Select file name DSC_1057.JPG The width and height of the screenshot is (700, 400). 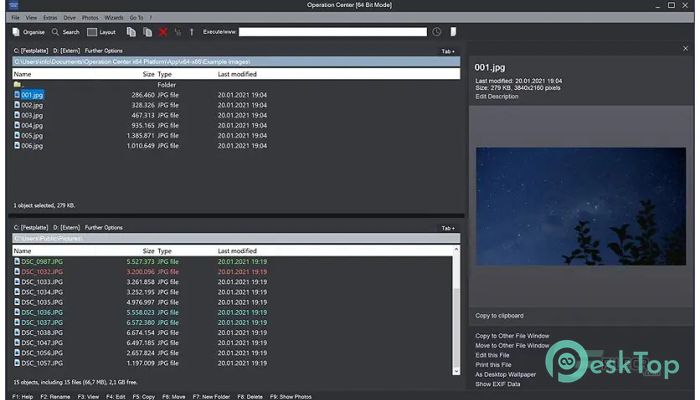42,363
